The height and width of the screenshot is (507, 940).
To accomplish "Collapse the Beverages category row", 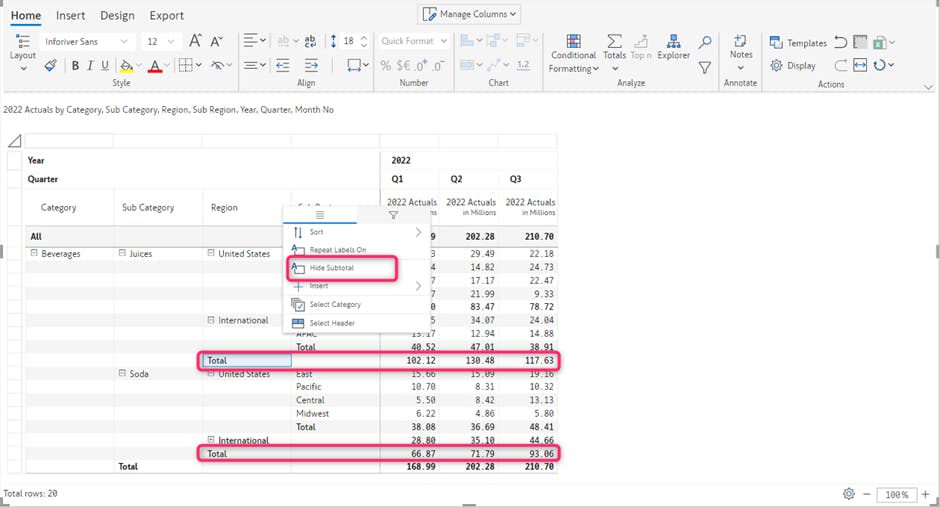I will (34, 253).
